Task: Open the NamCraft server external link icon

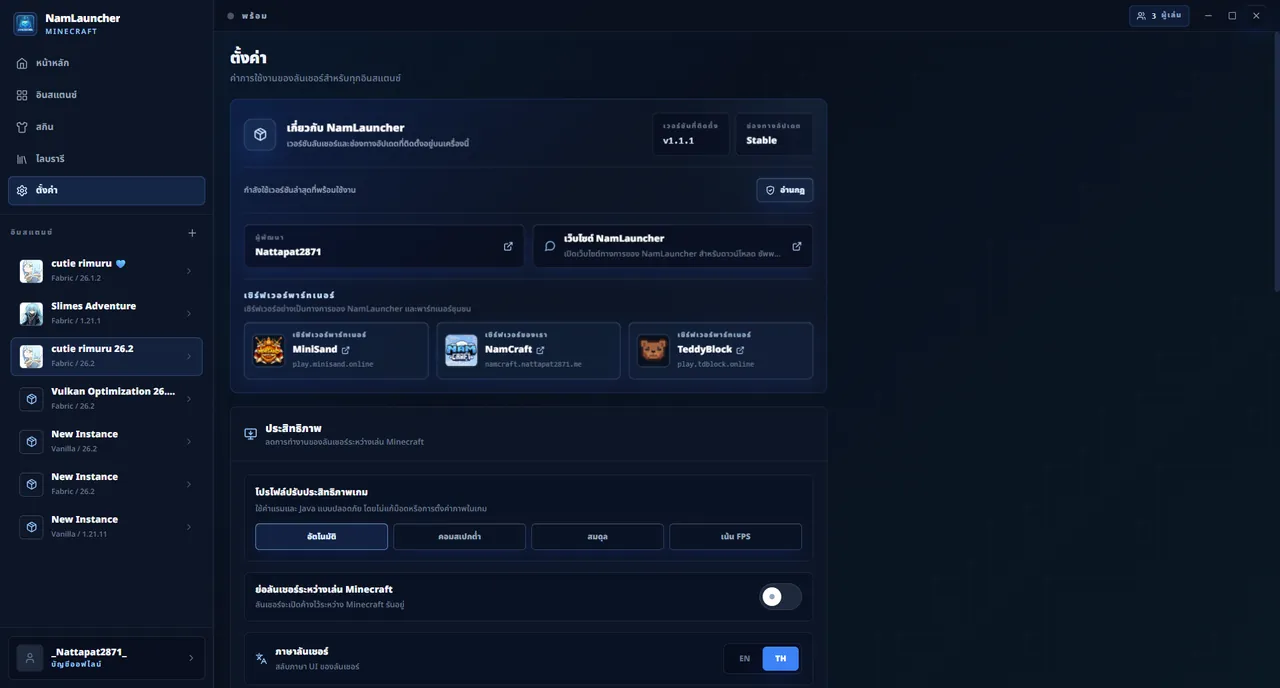Action: pos(540,350)
